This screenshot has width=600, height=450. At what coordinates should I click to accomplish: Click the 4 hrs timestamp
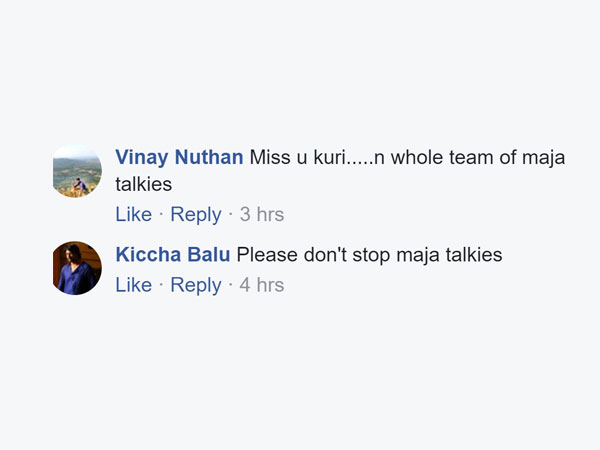click(x=262, y=285)
